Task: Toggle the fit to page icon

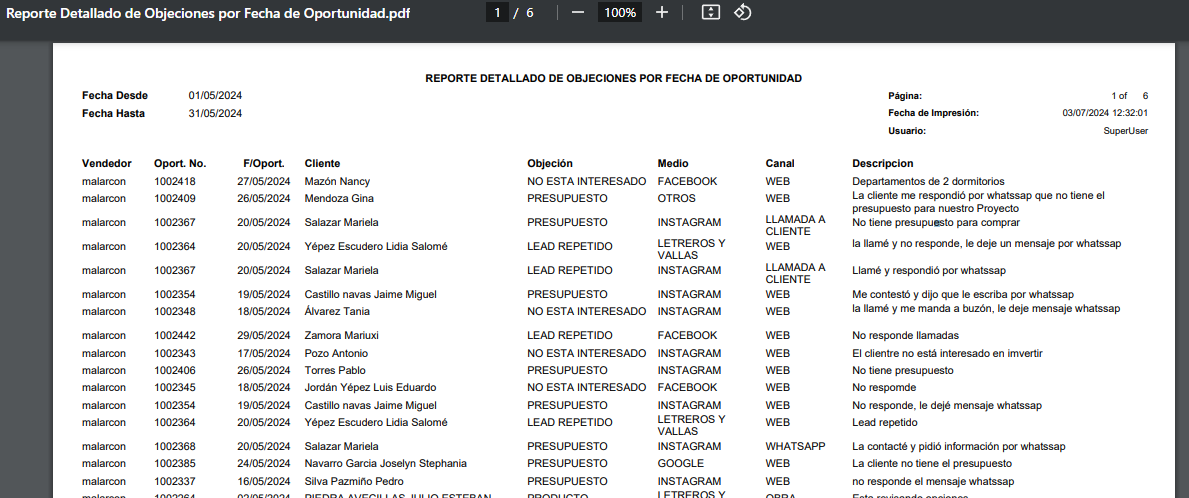Action: [710, 13]
